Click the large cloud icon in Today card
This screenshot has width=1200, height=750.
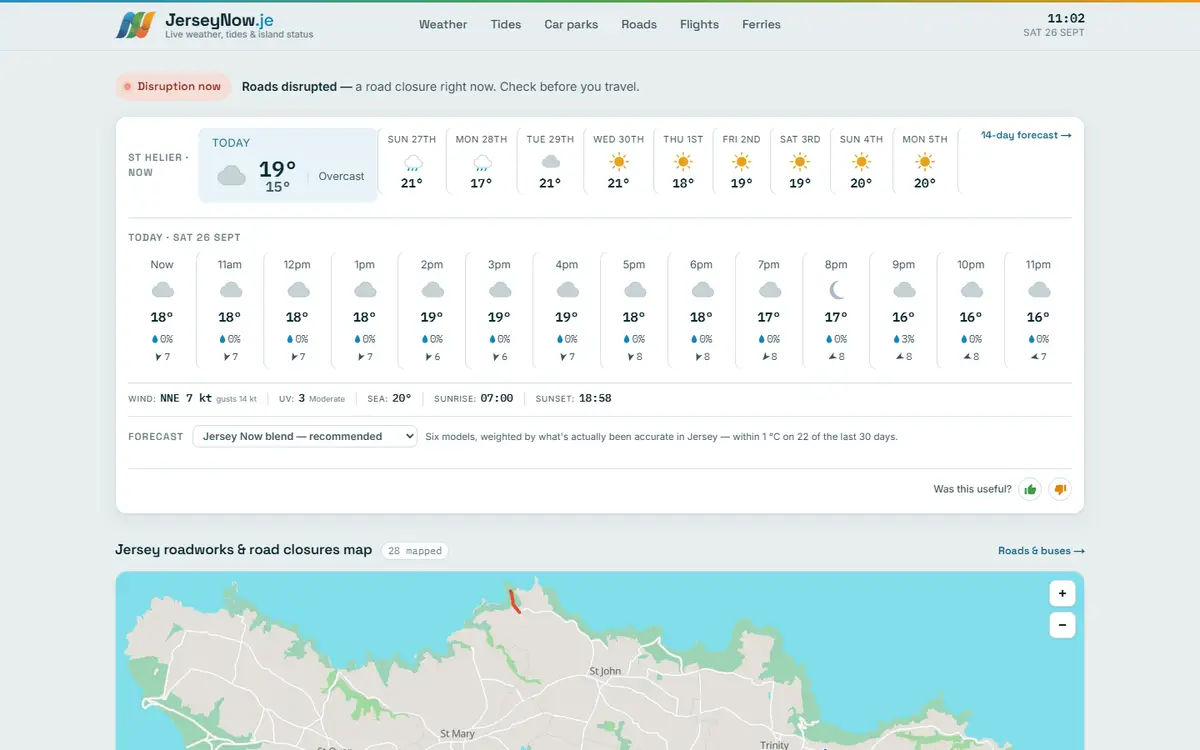[x=232, y=176]
